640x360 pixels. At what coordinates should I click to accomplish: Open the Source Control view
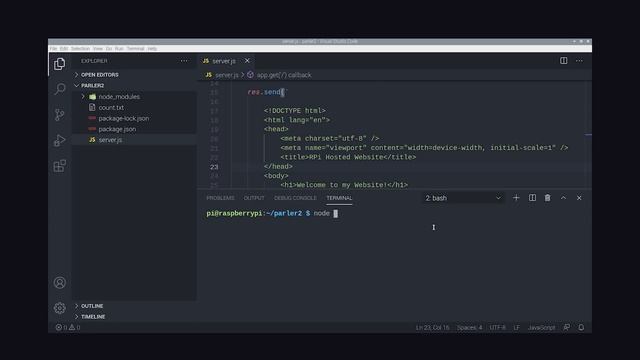60,115
